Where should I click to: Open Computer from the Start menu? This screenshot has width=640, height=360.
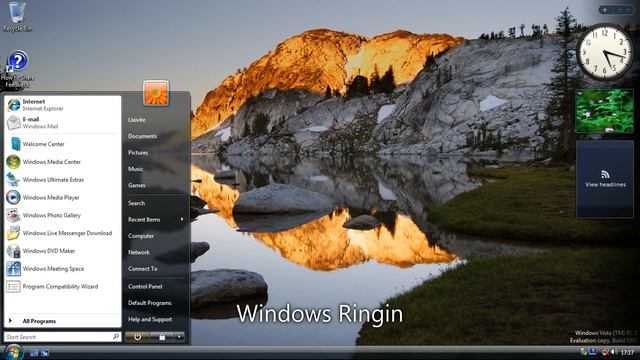point(141,236)
